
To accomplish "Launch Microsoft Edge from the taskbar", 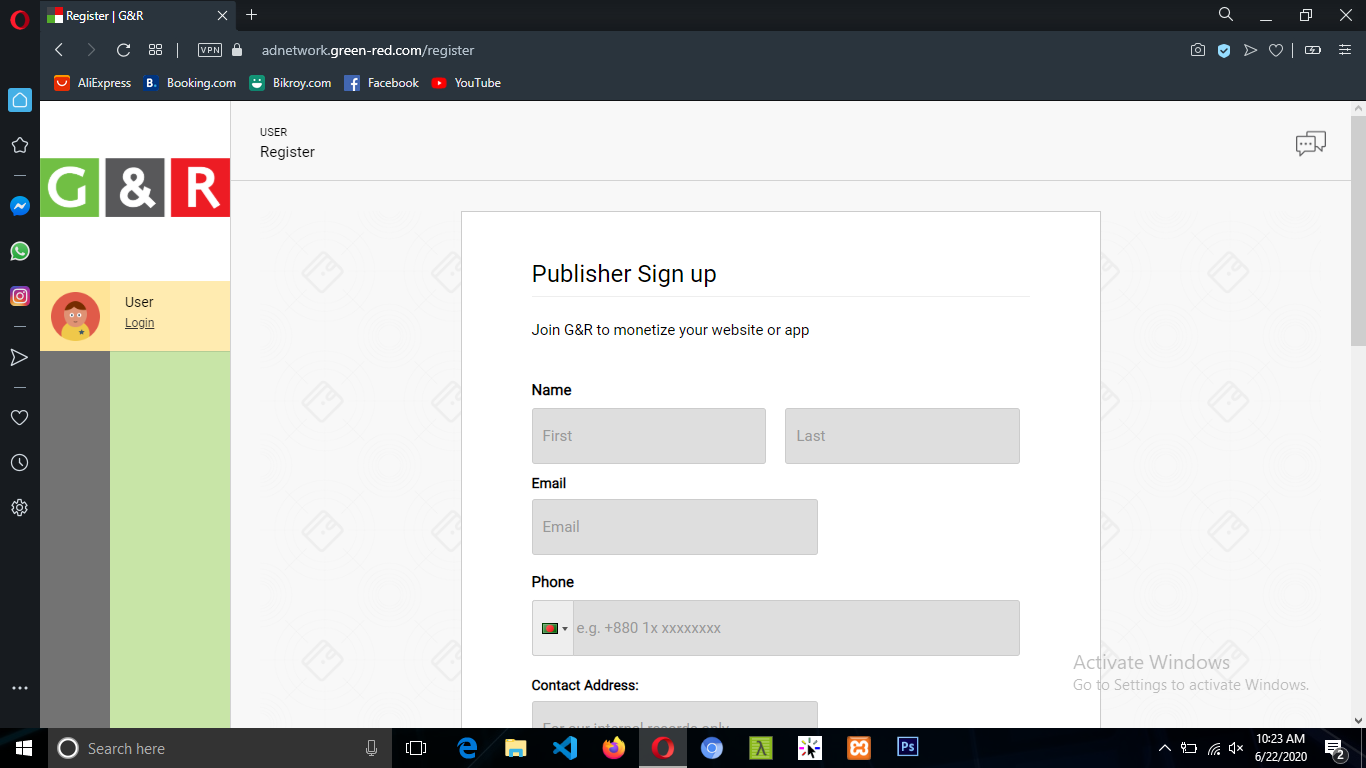I will click(x=467, y=748).
